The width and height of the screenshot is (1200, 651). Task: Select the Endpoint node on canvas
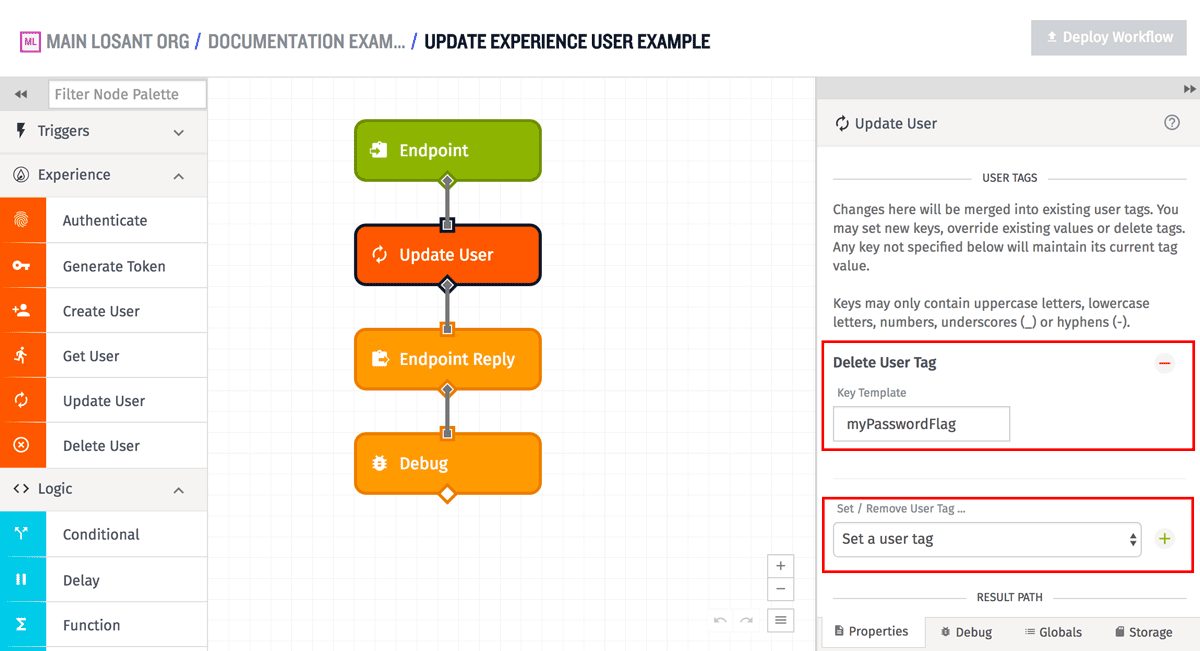click(x=447, y=150)
